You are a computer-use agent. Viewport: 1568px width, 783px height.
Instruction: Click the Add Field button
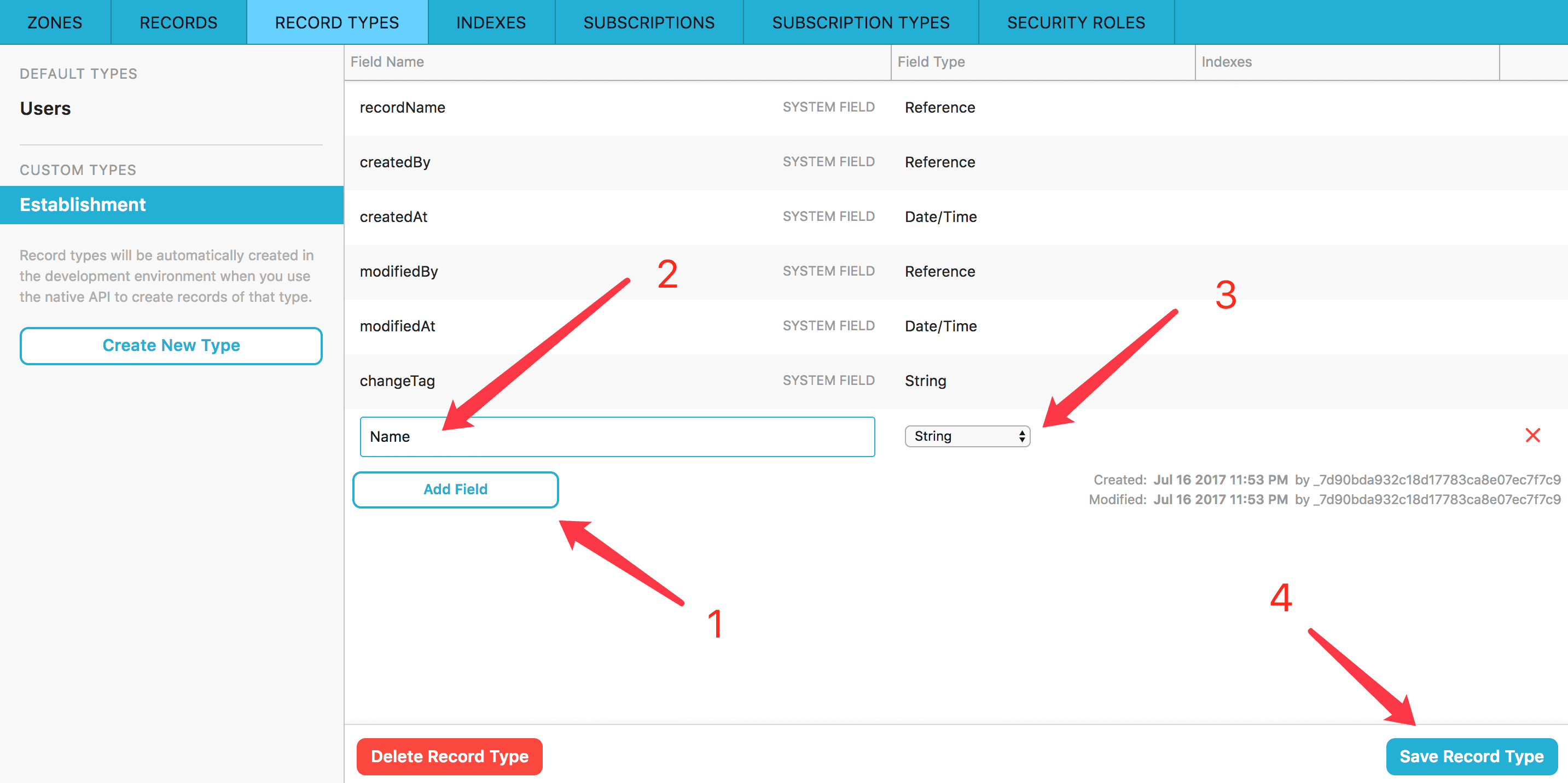(455, 489)
